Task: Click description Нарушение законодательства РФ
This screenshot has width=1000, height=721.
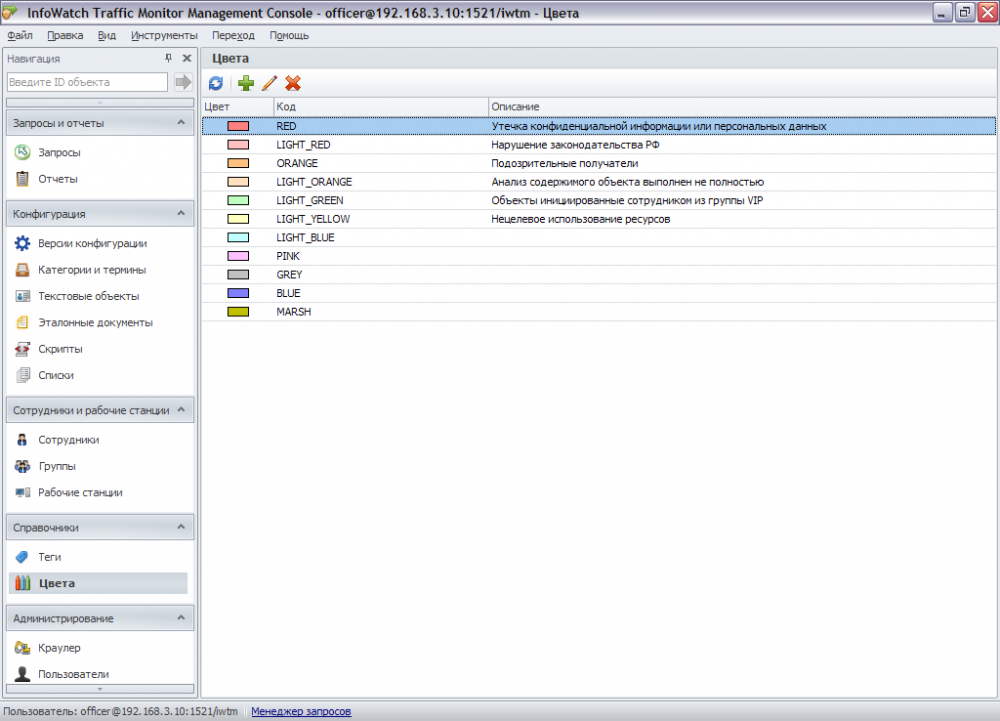Action: [575, 145]
